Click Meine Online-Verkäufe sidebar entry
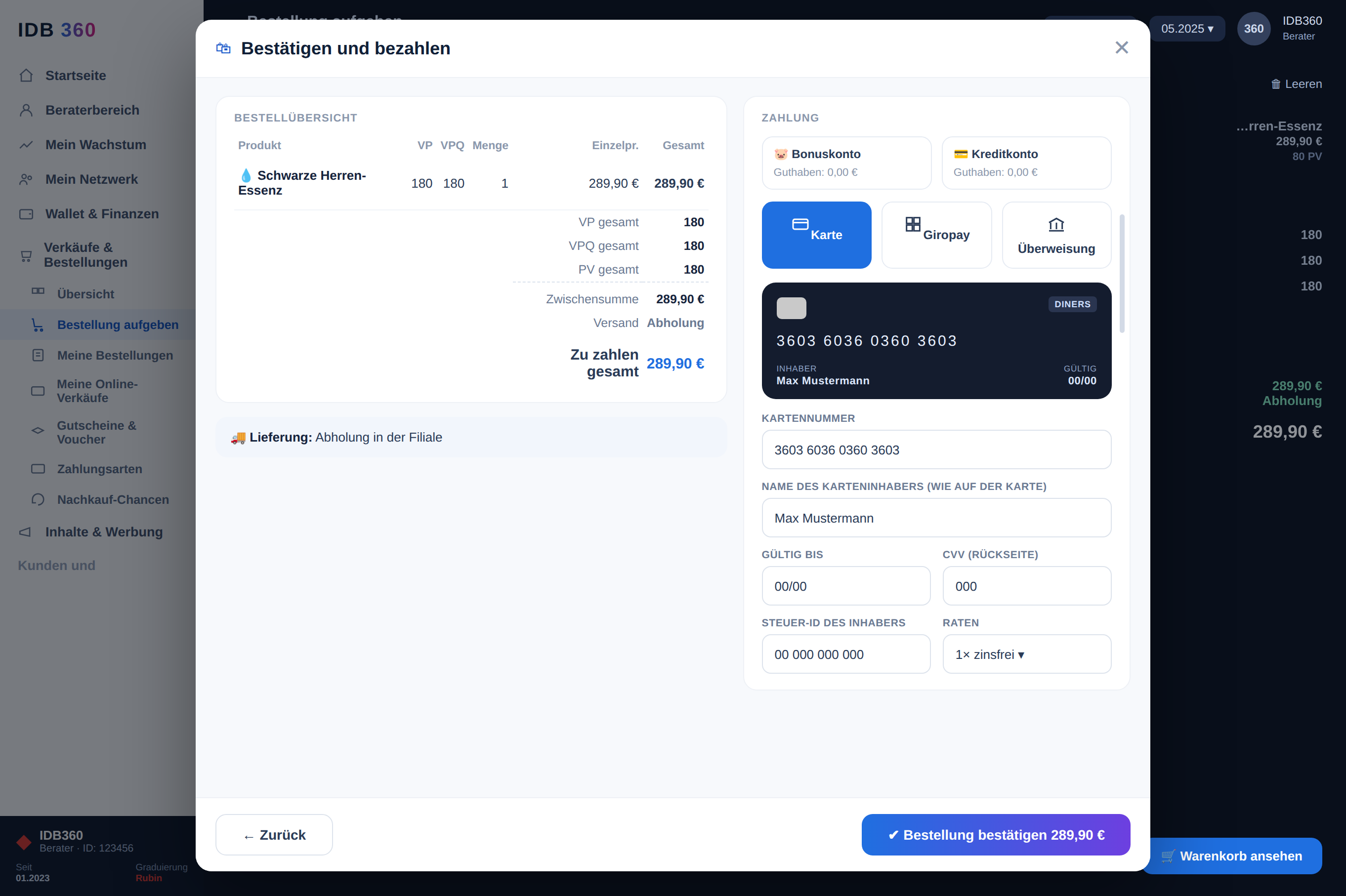 click(x=98, y=391)
